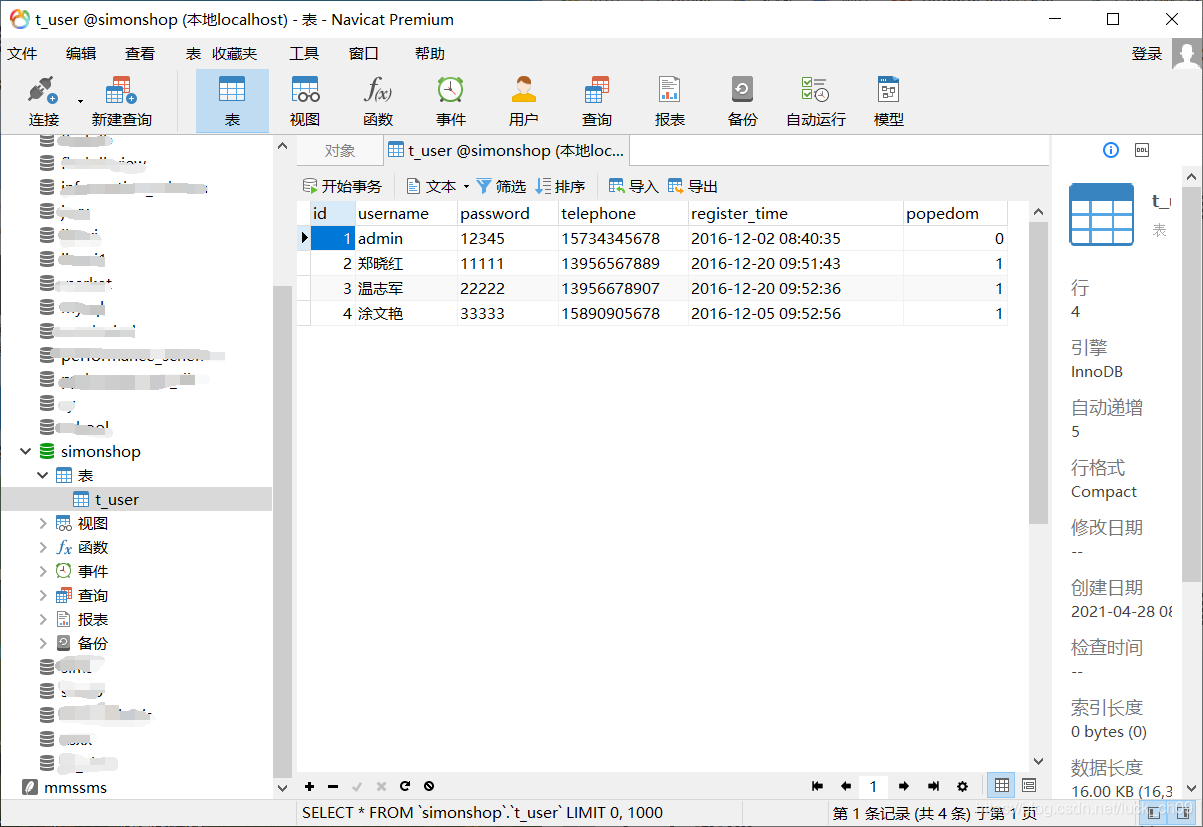Click the 用户 (User) toolbar icon
The image size is (1203, 827).
523,100
